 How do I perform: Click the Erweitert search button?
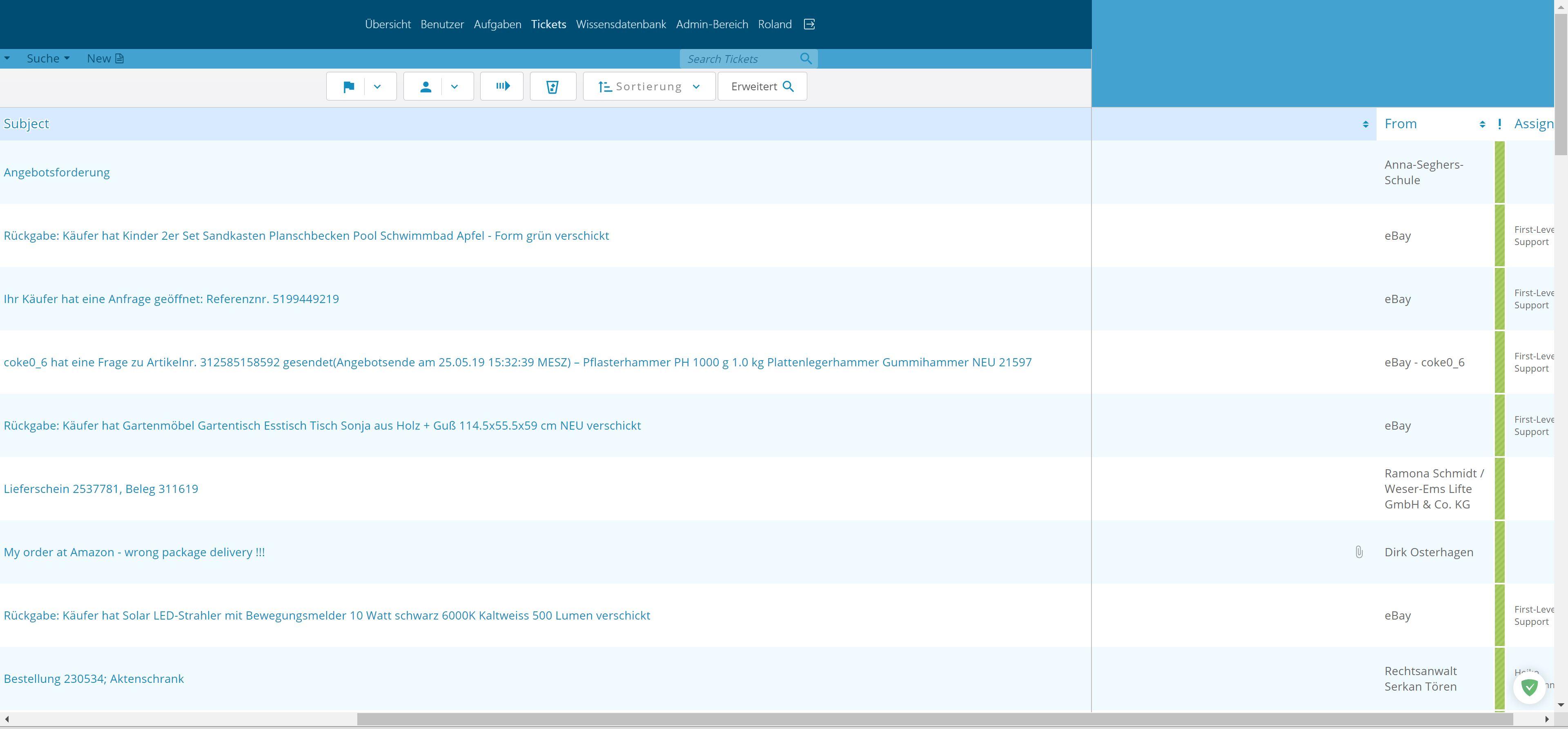pyautogui.click(x=762, y=87)
